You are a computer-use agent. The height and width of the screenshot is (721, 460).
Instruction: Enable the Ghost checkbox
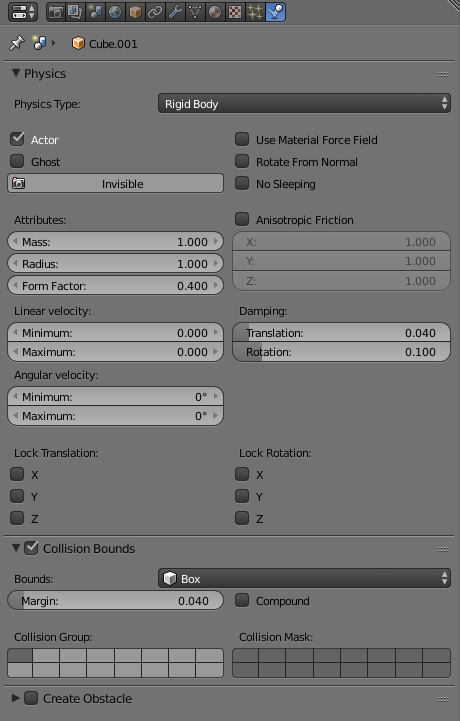(17, 161)
